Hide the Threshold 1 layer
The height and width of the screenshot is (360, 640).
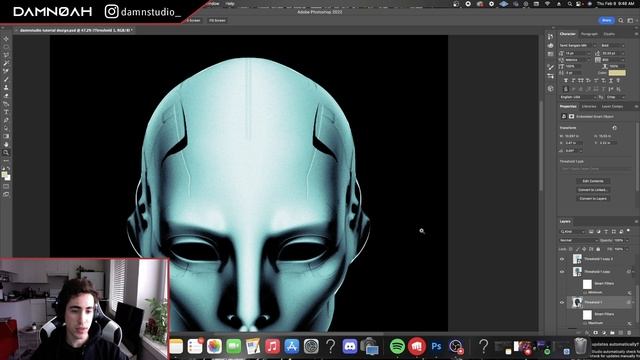pos(562,302)
